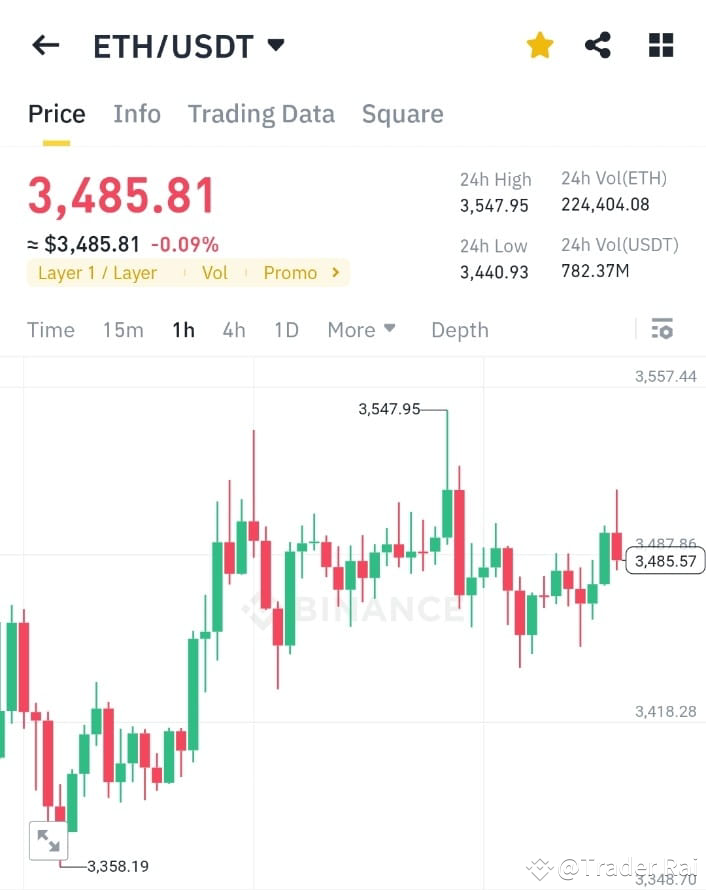This screenshot has width=706, height=890.
Task: Select the Layer 1 / Layer tag
Action: [97, 272]
